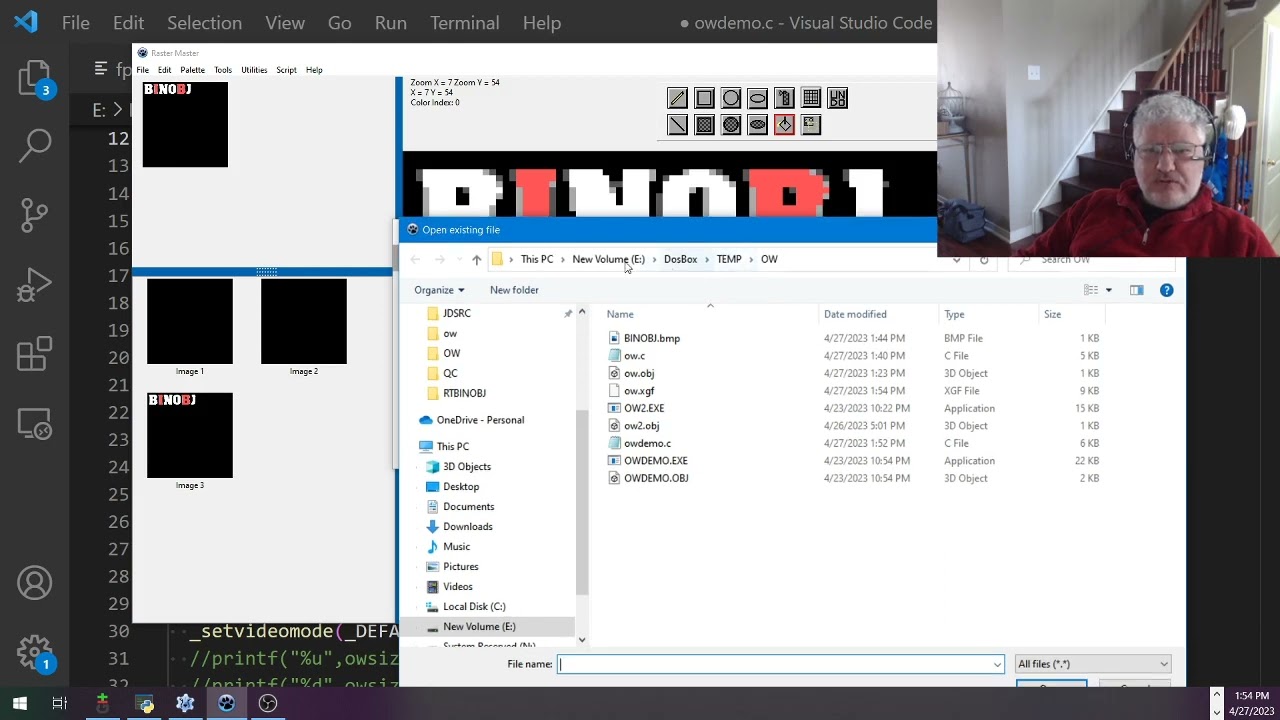The image size is (1280, 720).
Task: Select the spray can tool
Action: point(784,98)
